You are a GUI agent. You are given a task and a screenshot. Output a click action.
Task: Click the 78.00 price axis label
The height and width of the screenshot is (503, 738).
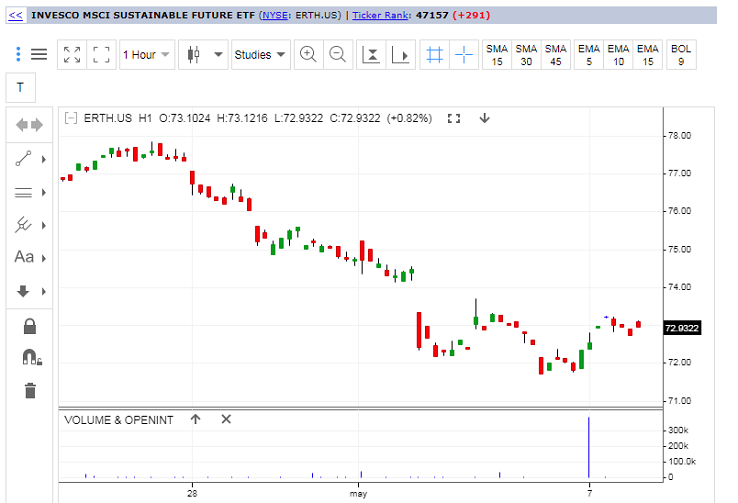(680, 136)
